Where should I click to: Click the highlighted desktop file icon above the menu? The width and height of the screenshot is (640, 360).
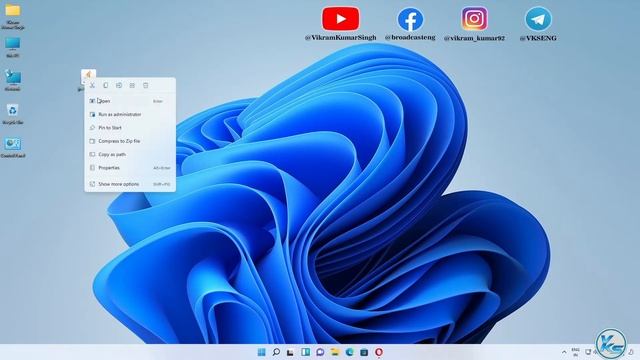coord(88,75)
